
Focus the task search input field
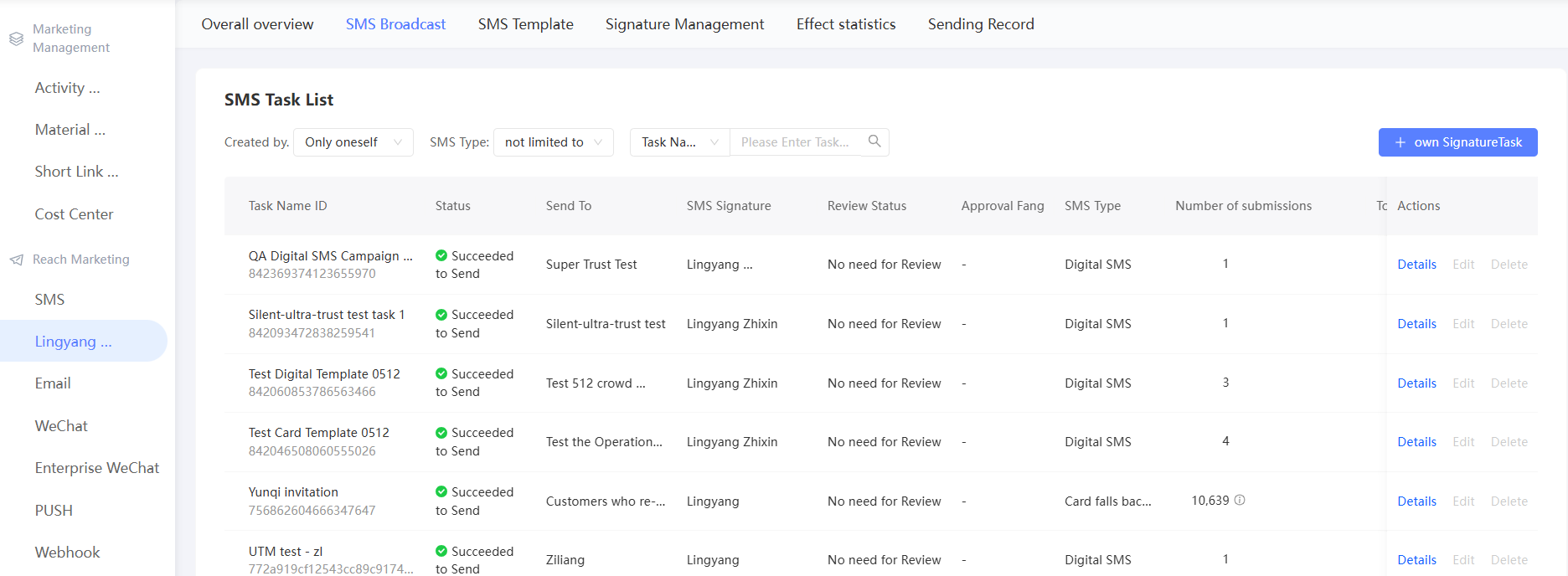tap(796, 142)
